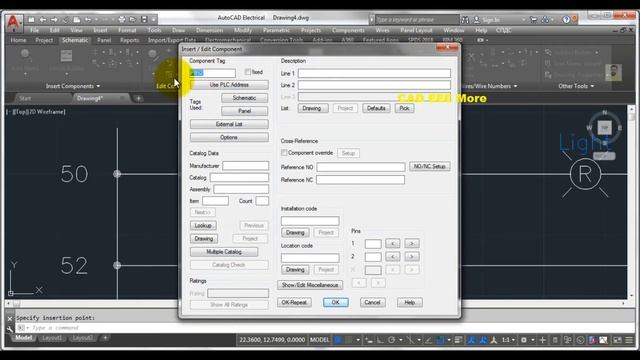Click the NO/NC Setup button
The width and height of the screenshot is (640, 360).
pyautogui.click(x=429, y=167)
